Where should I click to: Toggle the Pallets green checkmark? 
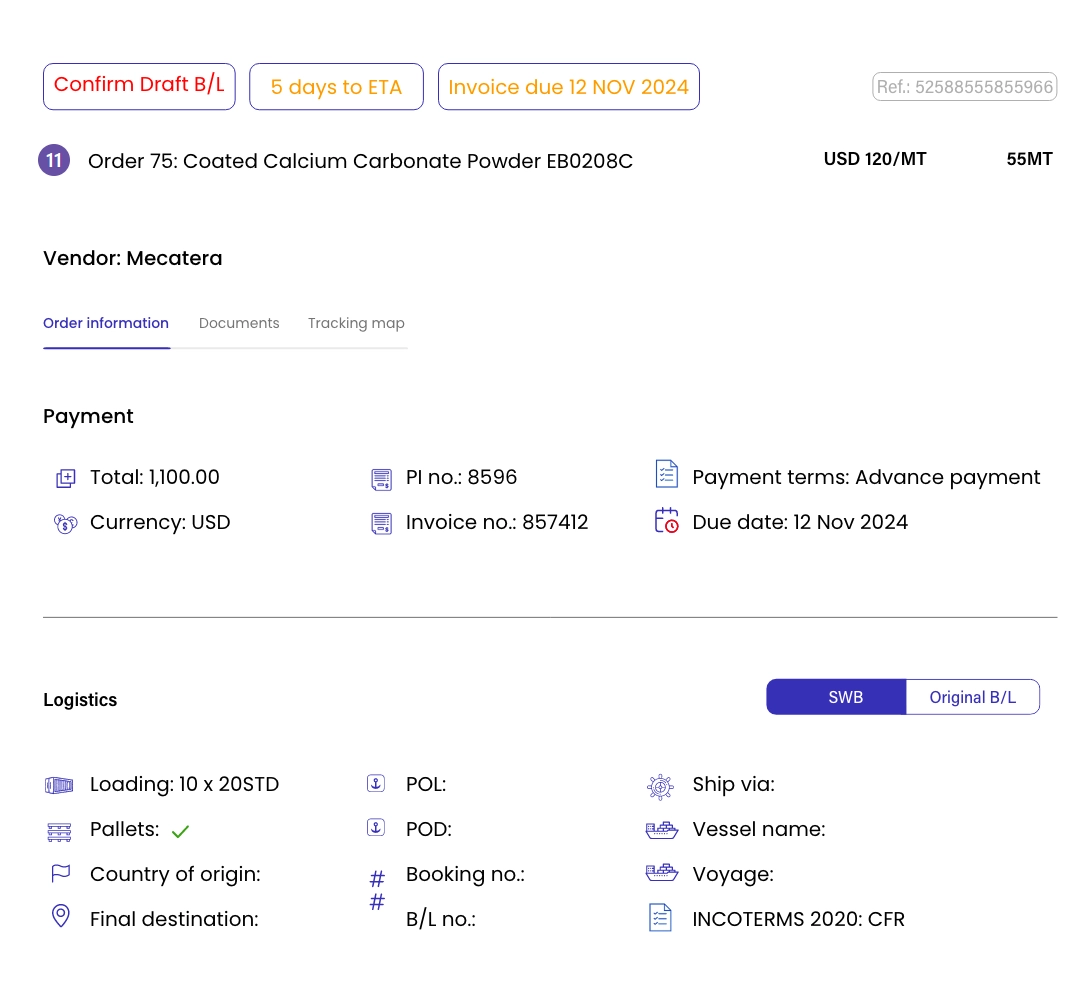coord(180,831)
